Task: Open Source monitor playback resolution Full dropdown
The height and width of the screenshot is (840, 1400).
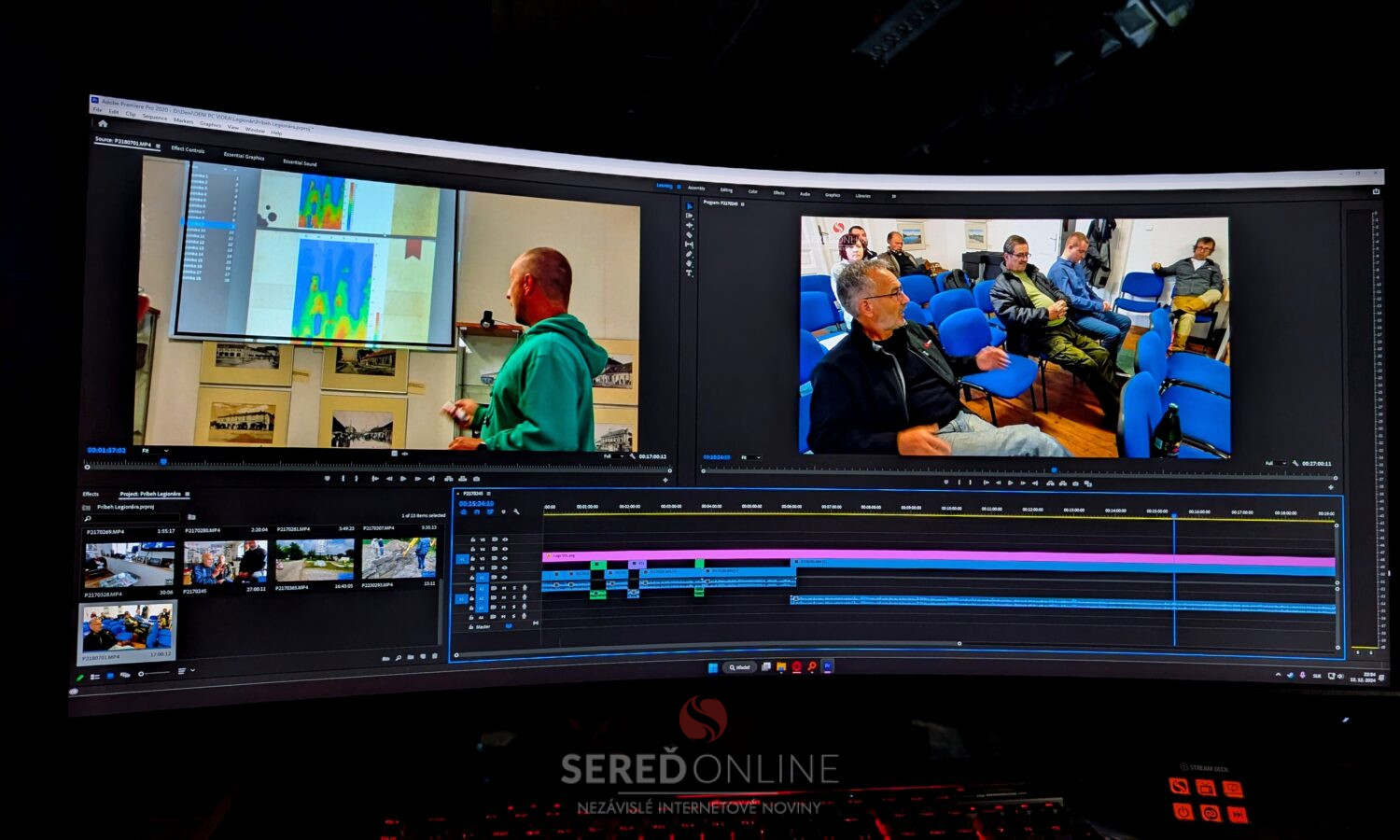Action: 613,455
